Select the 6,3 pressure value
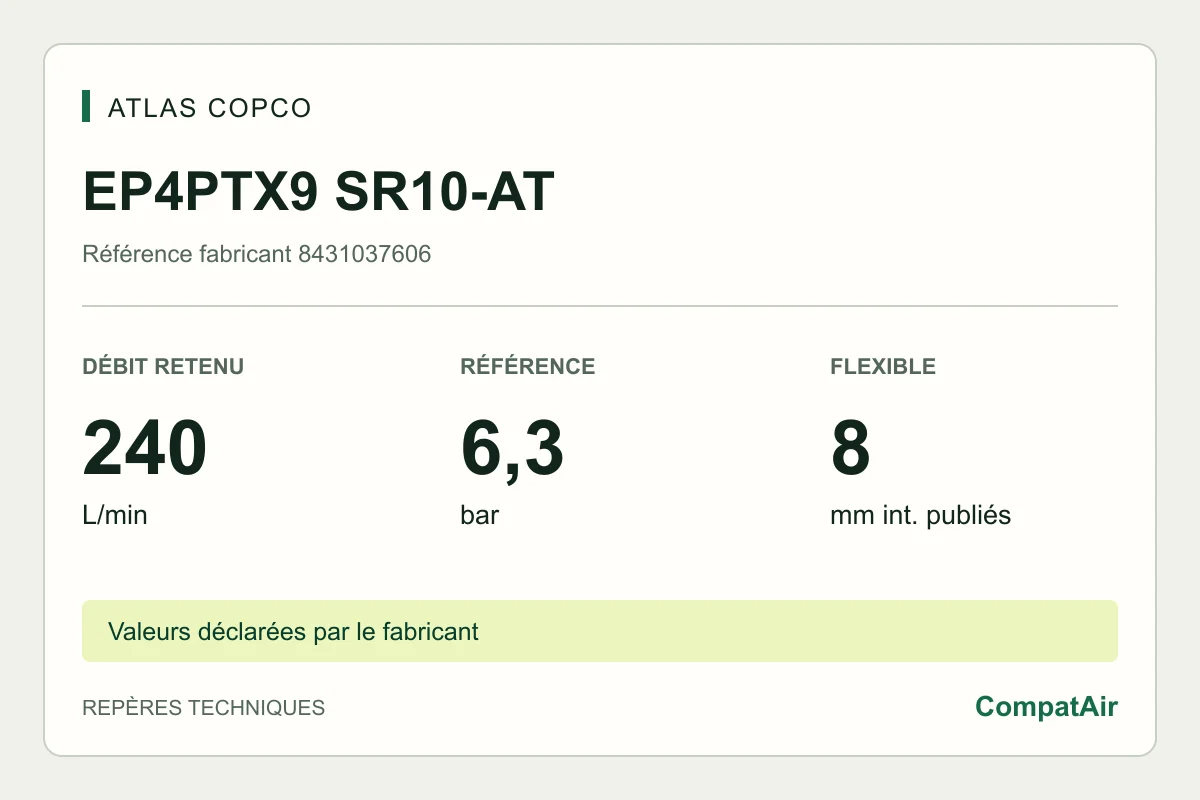Screen dimensions: 1200x800 click(x=512, y=449)
